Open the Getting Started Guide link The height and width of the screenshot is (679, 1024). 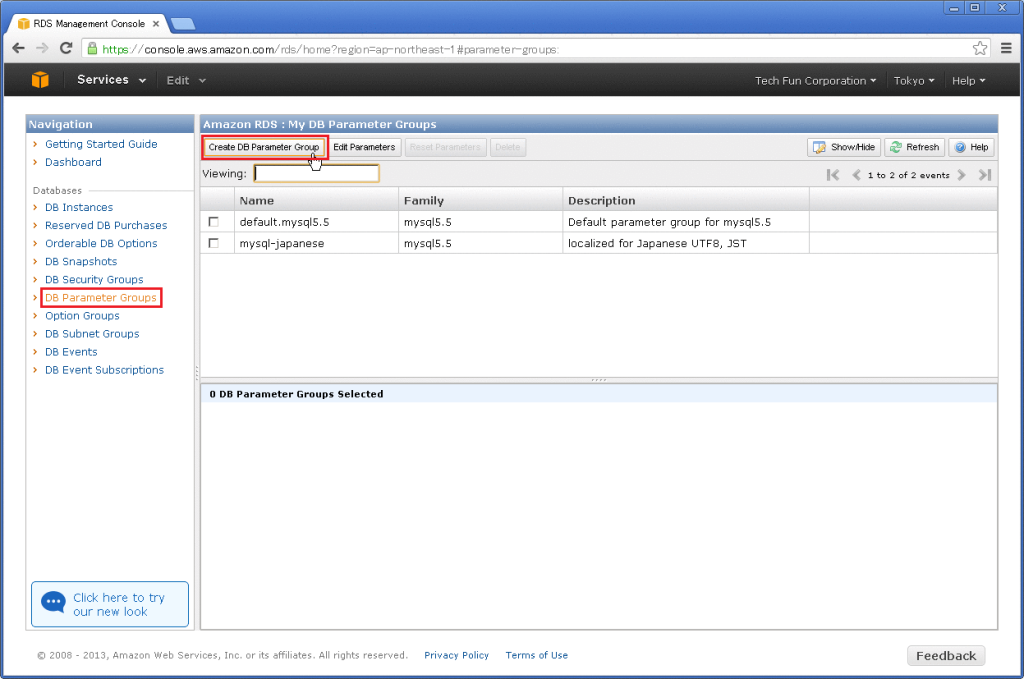101,144
